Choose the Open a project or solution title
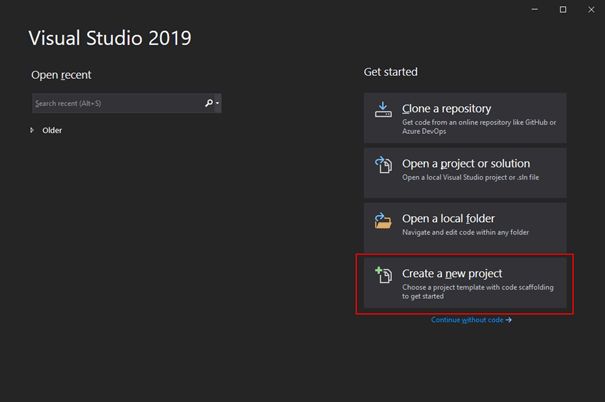The width and height of the screenshot is (605, 402). click(x=466, y=164)
